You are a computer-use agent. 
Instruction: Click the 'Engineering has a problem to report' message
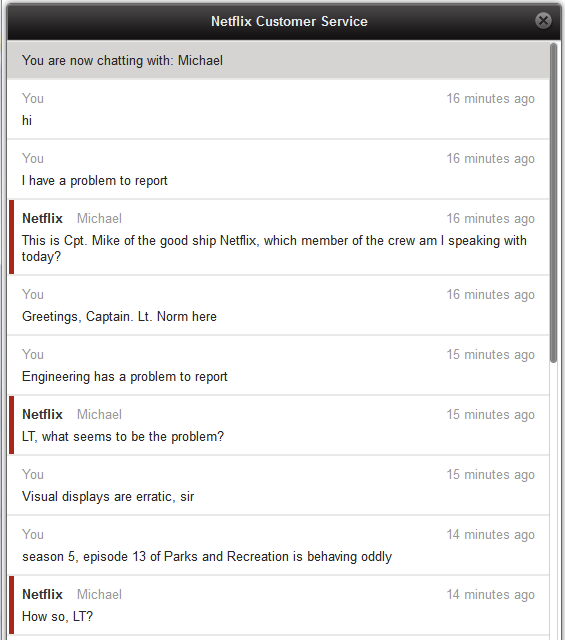(125, 377)
